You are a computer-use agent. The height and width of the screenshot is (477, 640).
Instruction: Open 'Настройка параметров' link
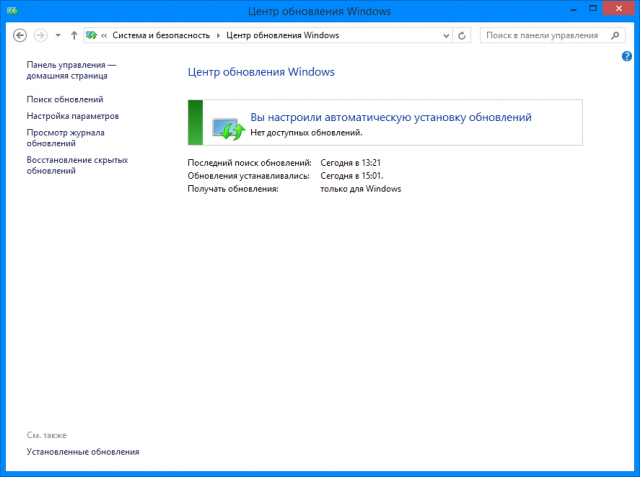coord(73,116)
